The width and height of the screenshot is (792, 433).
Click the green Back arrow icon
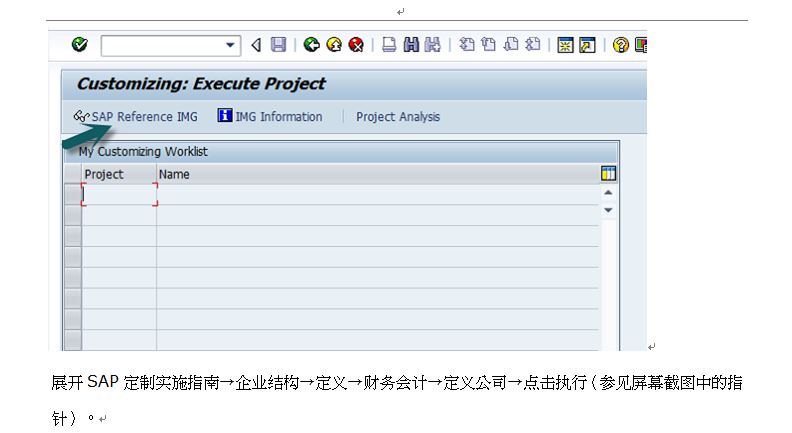point(312,45)
